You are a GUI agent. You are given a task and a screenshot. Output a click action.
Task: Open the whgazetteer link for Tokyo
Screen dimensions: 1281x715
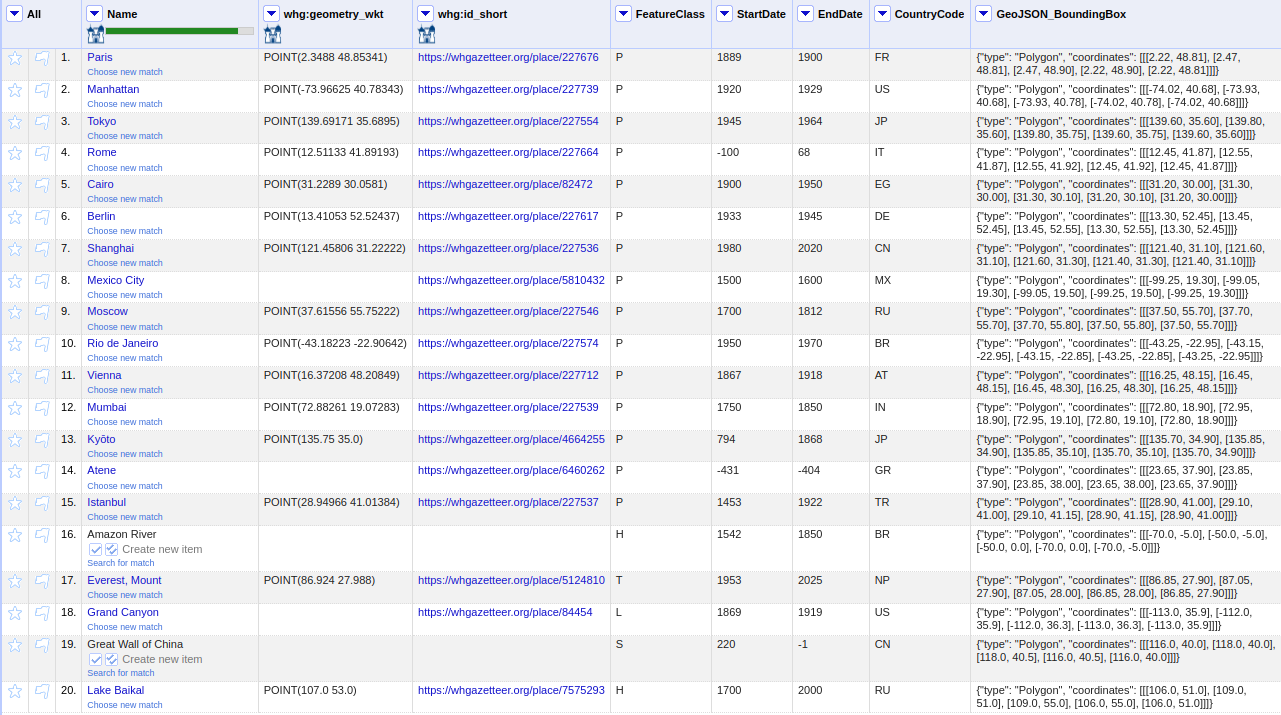508,121
